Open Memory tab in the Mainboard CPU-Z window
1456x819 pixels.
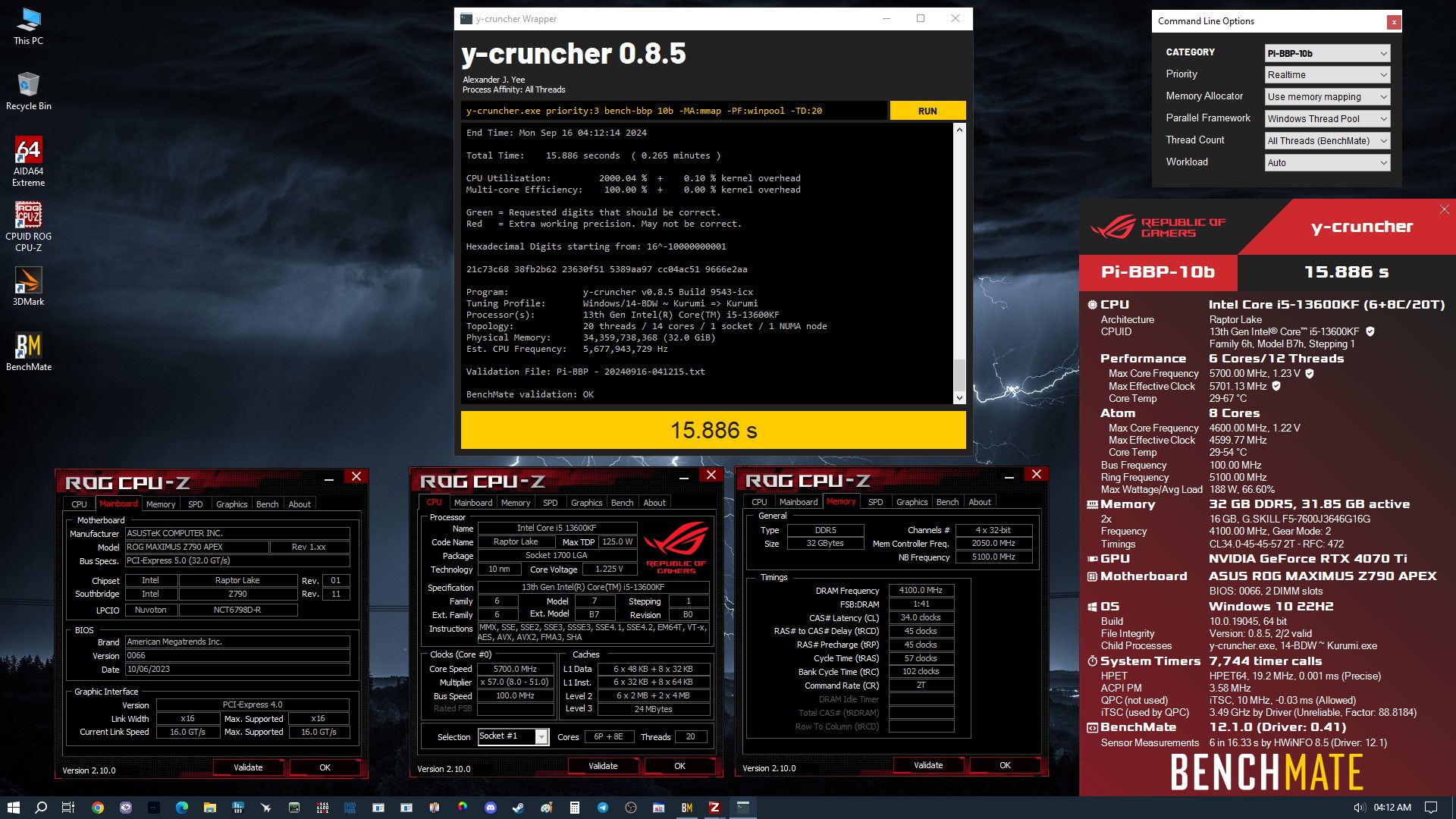coord(161,504)
